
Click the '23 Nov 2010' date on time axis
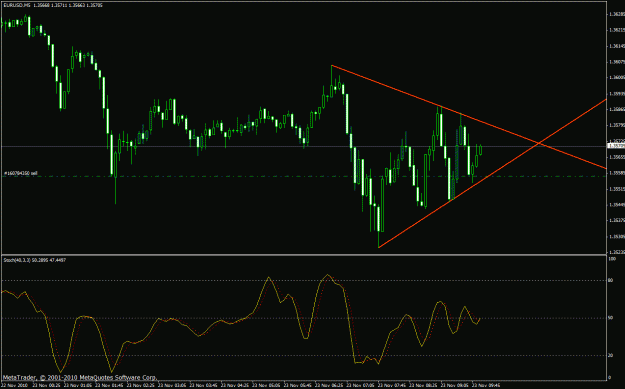click(15, 385)
